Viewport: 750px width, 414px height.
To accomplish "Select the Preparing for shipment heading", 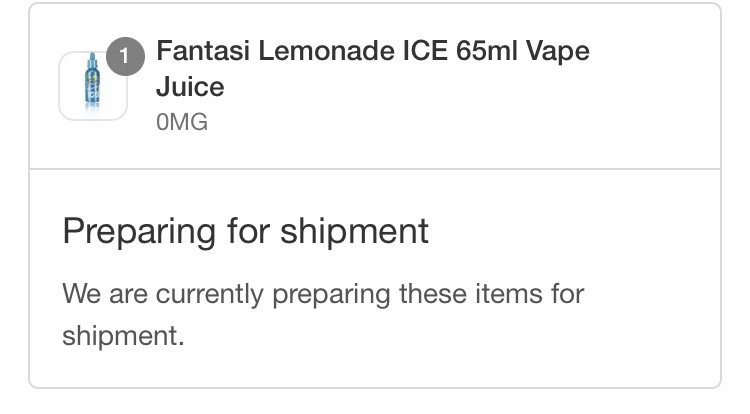I will [245, 231].
